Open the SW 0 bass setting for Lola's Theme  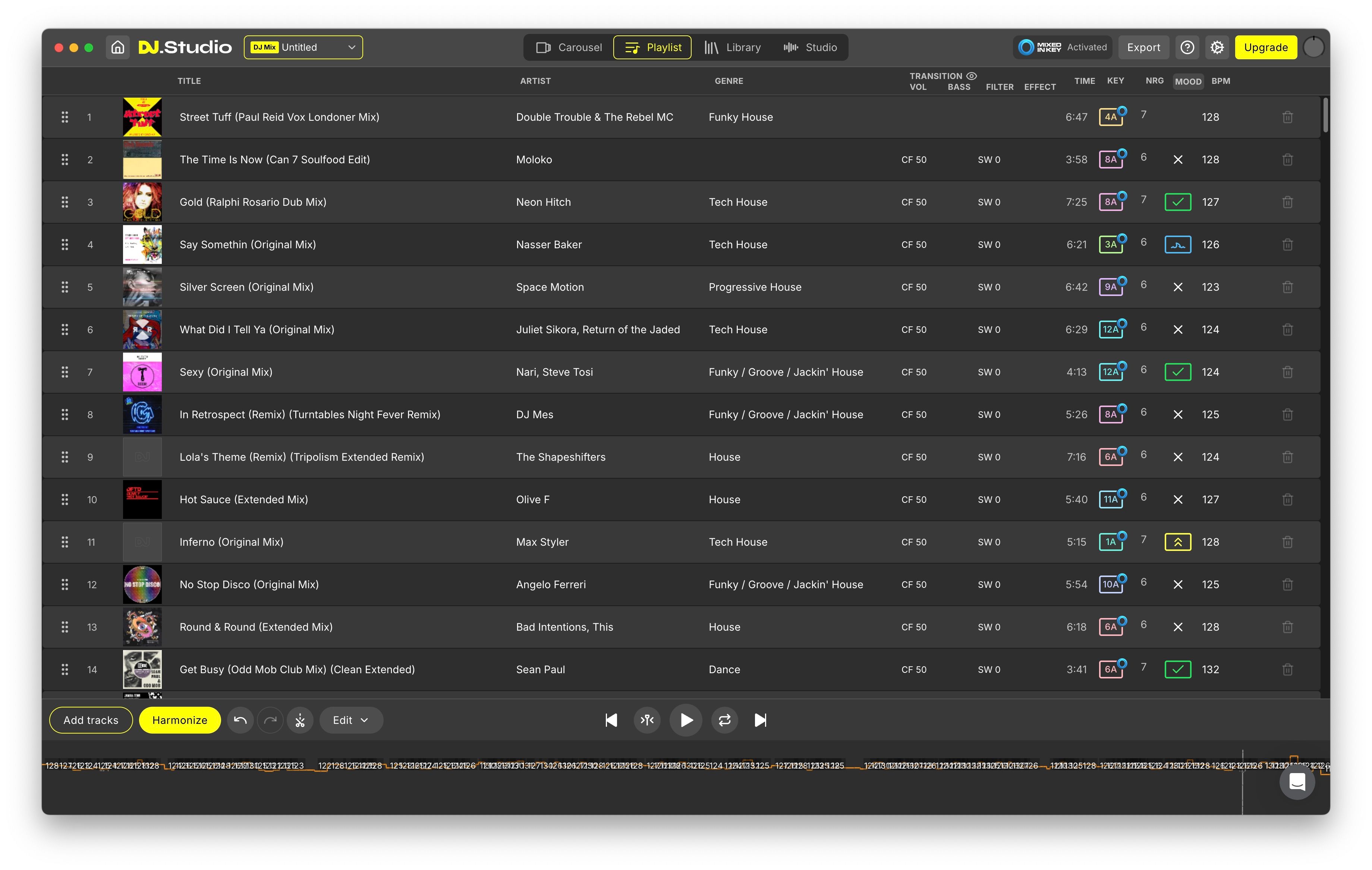click(x=989, y=457)
